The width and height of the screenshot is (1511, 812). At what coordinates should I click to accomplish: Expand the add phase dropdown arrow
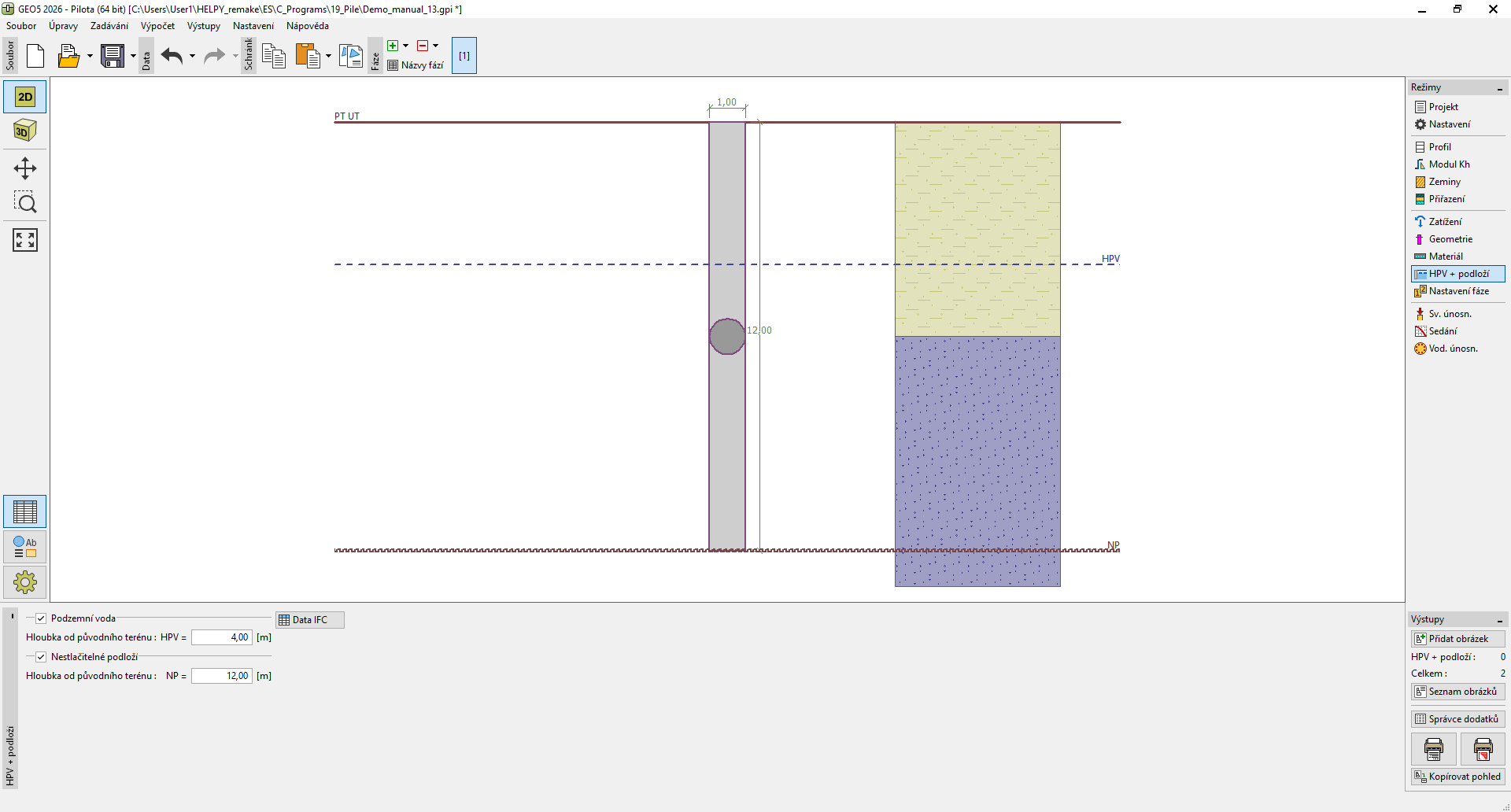[x=406, y=46]
